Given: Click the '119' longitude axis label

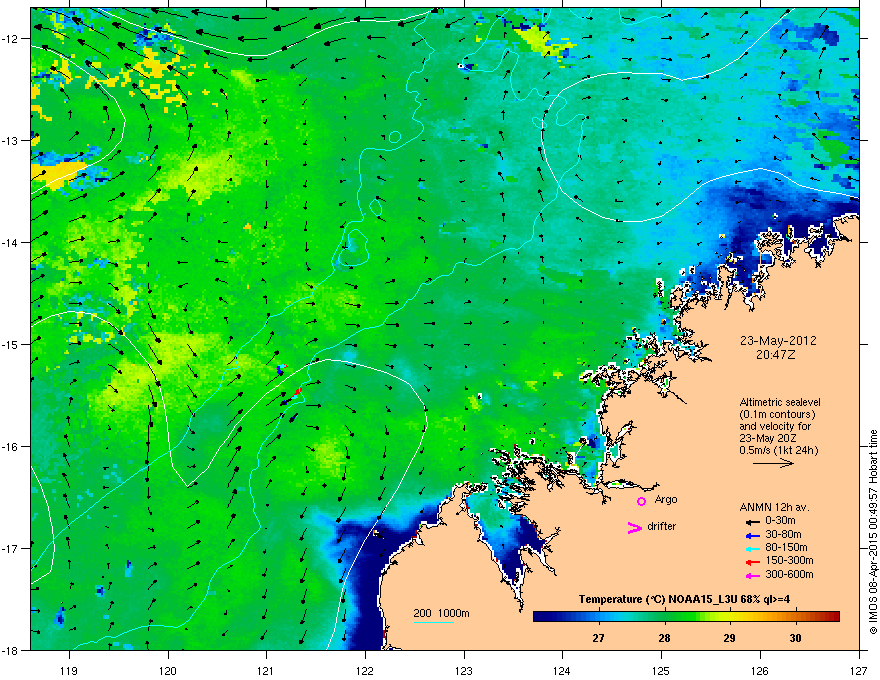Looking at the screenshot, I should pos(69,670).
